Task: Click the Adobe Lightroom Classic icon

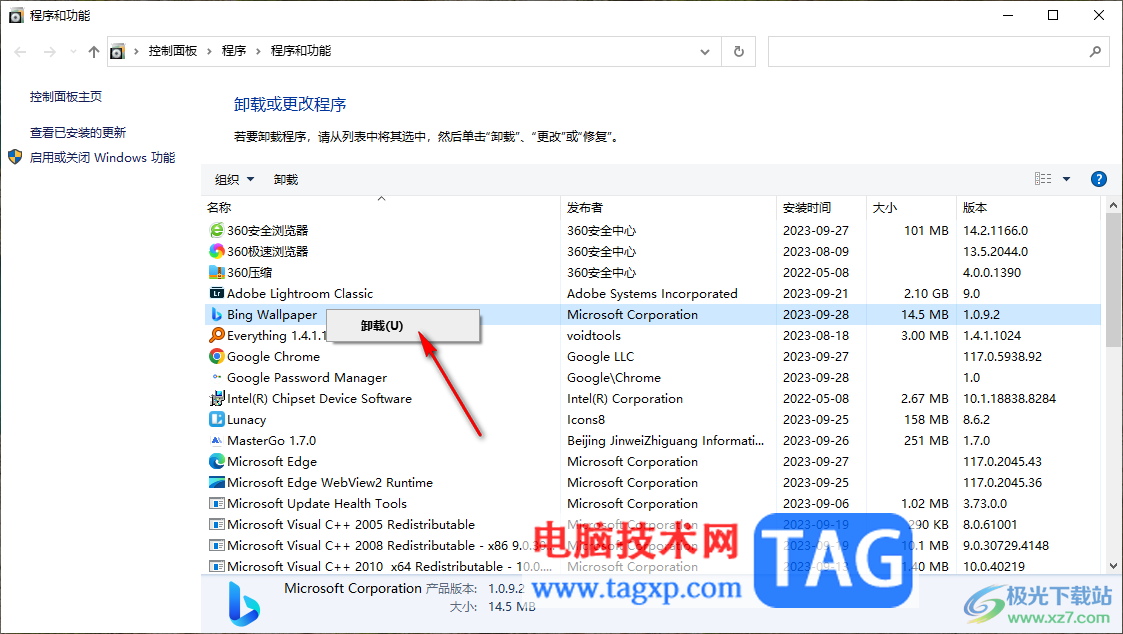Action: [x=216, y=293]
